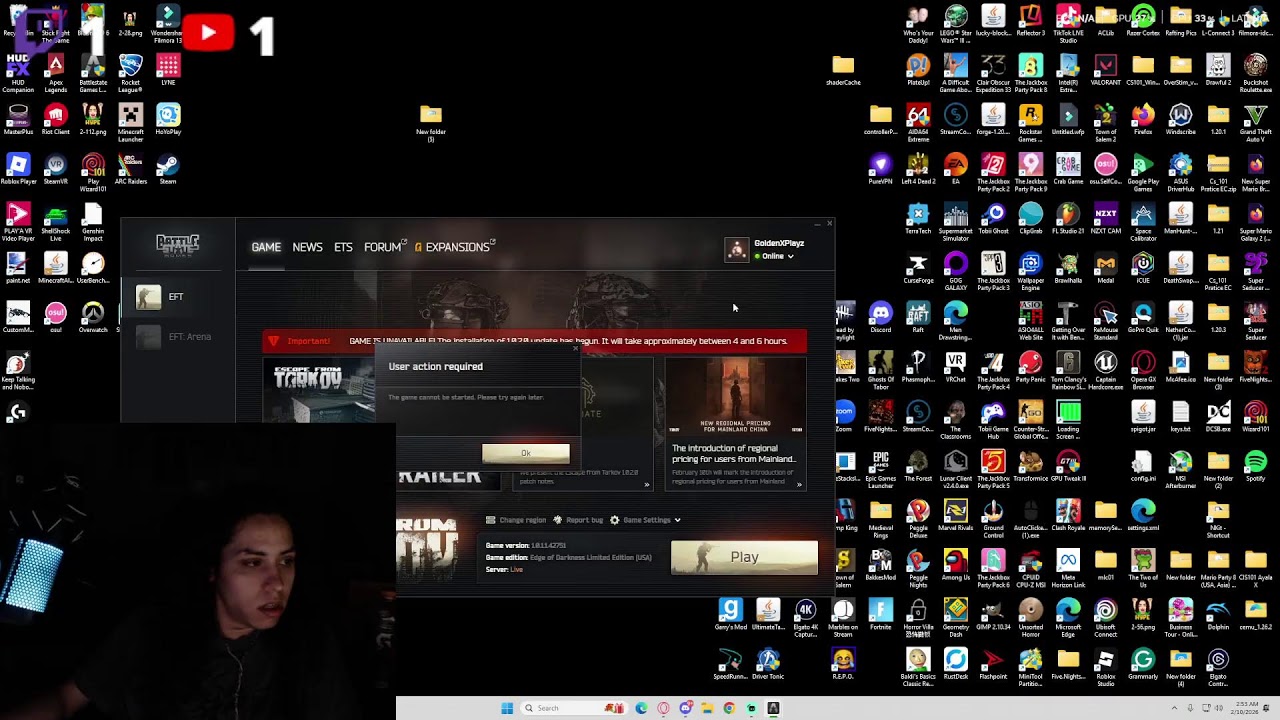1280x720 pixels.
Task: Select the Epic Games Launcher desktop icon
Action: (881, 467)
